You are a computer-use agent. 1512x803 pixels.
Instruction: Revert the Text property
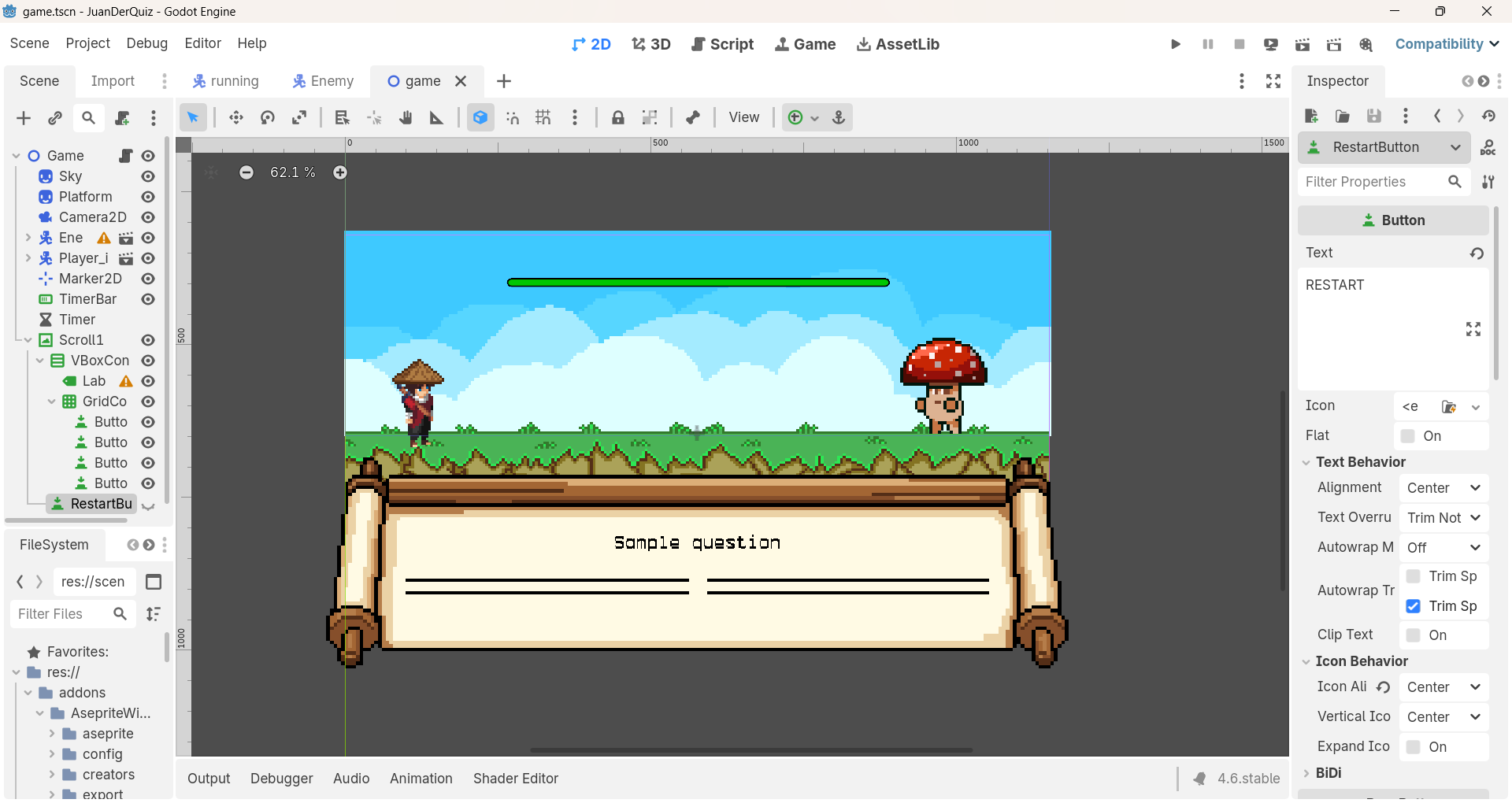point(1477,253)
